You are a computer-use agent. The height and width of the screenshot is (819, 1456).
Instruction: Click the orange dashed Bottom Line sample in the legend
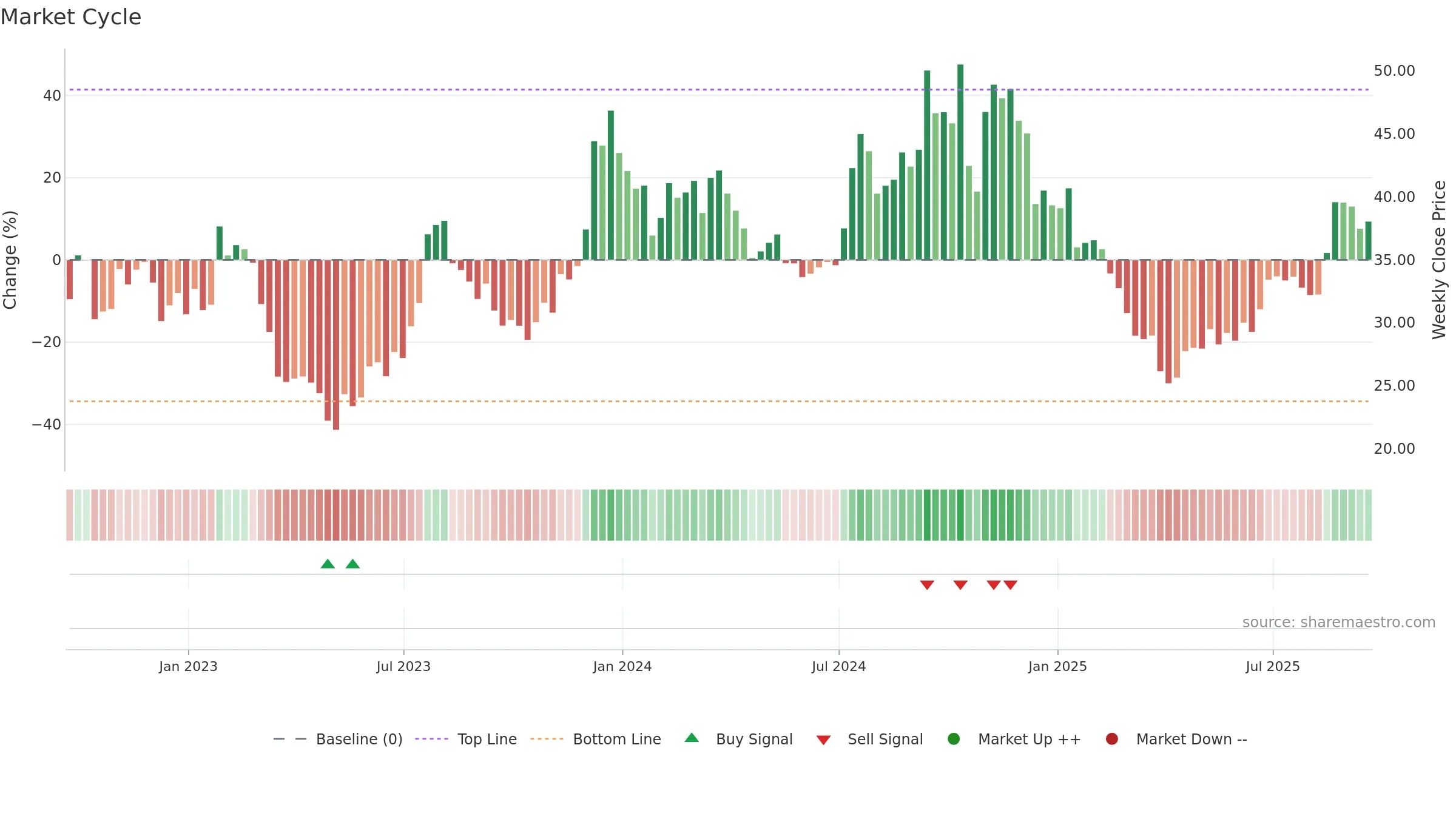tap(547, 739)
